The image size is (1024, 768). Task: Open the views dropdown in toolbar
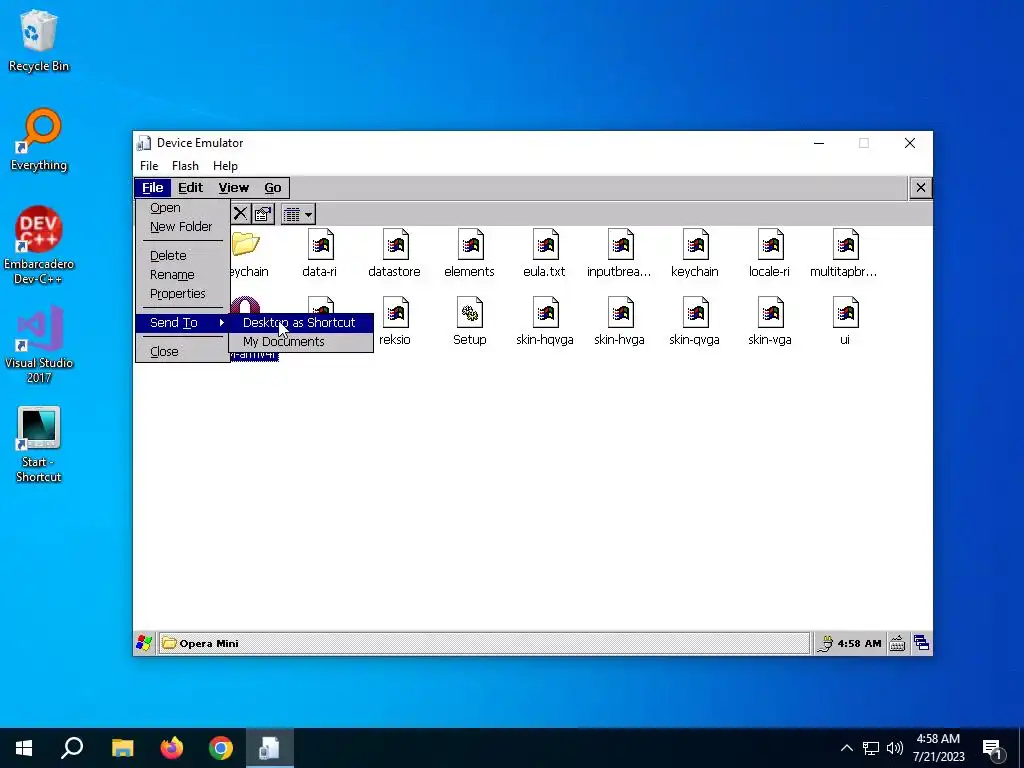(298, 214)
